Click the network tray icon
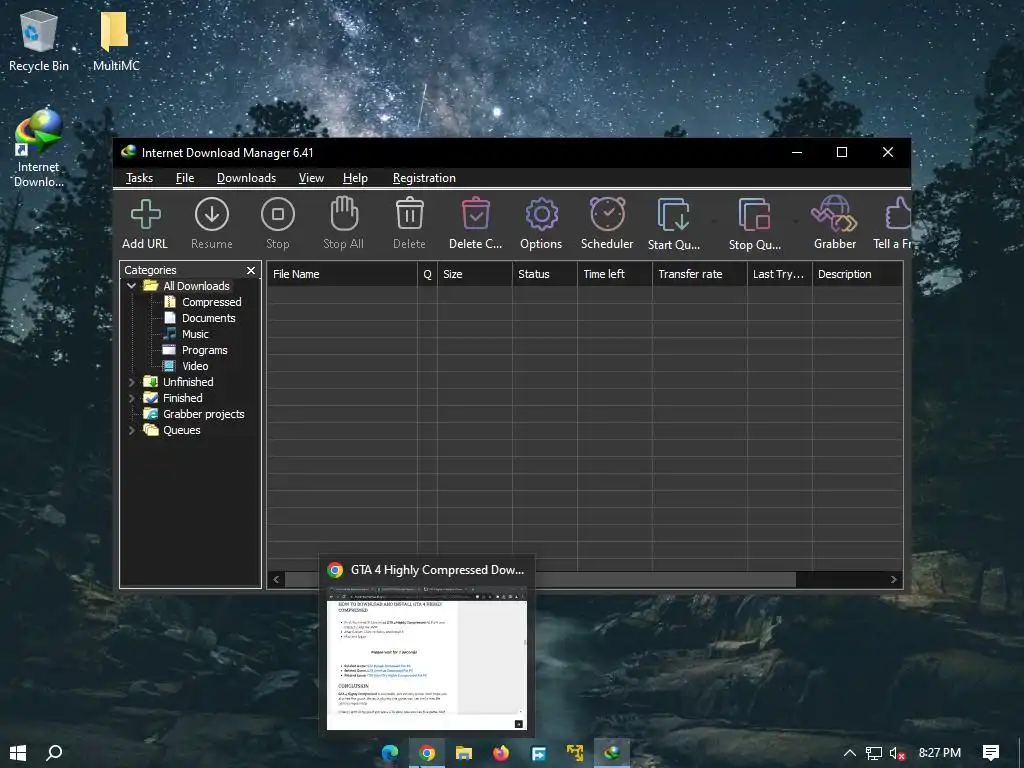This screenshot has height=768, width=1024. click(874, 753)
